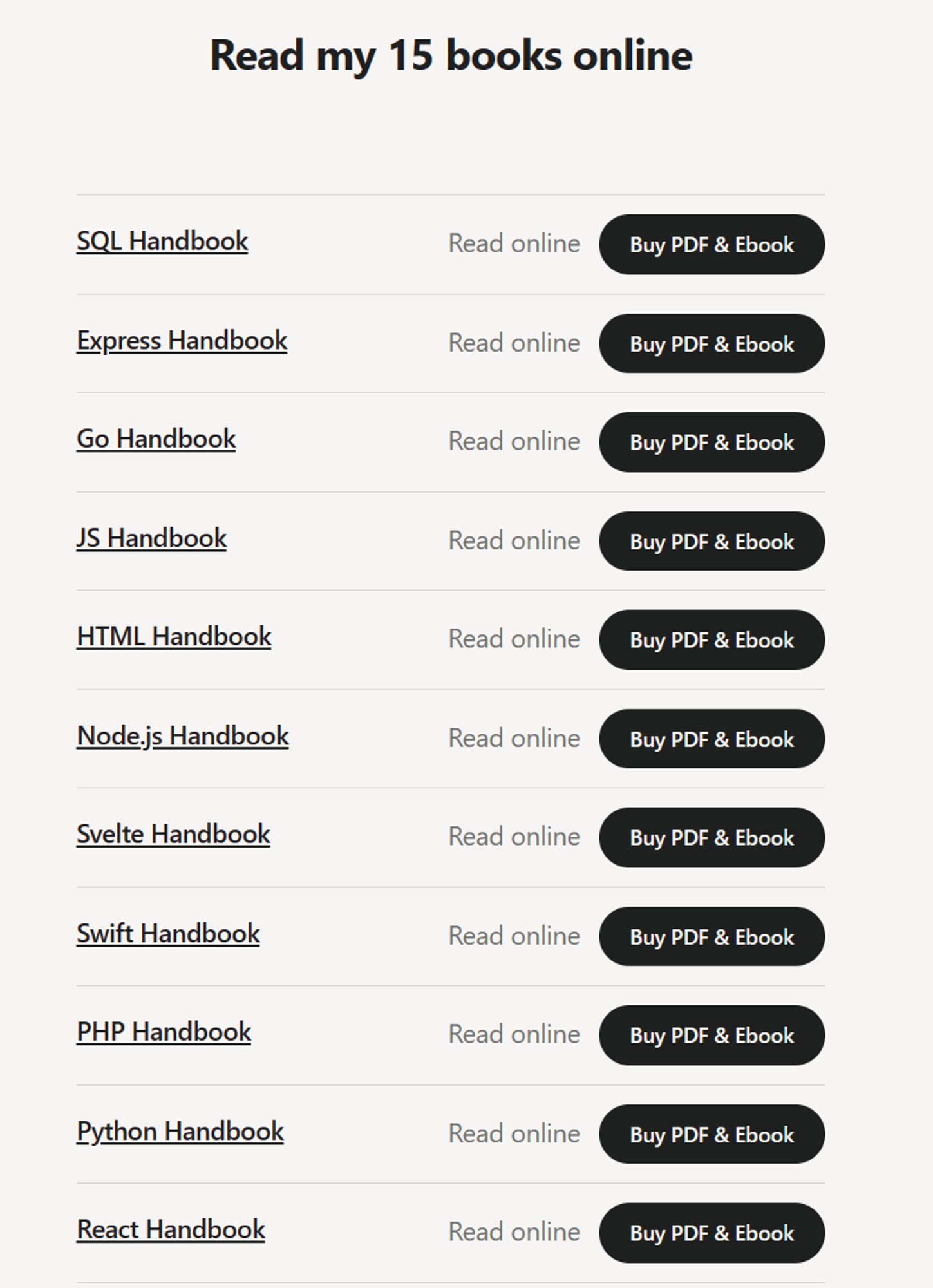Click Buy PDF & Ebook for SQL Handbook
Viewport: 933px width, 1288px height.
coord(712,245)
